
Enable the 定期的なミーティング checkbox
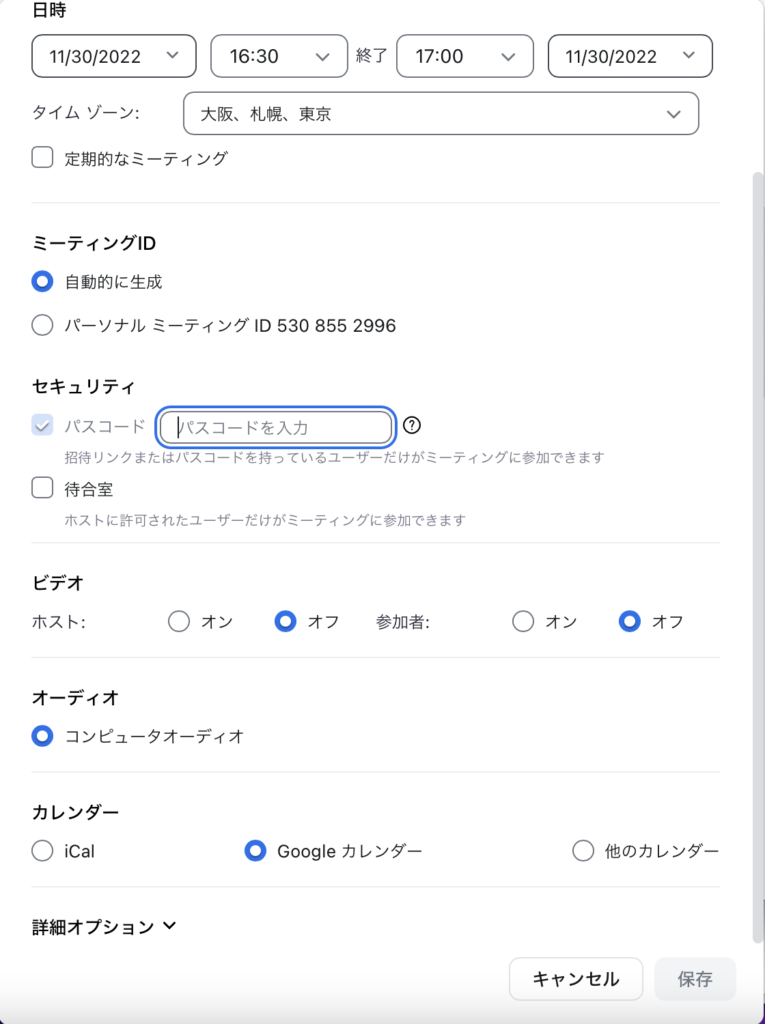(x=42, y=157)
